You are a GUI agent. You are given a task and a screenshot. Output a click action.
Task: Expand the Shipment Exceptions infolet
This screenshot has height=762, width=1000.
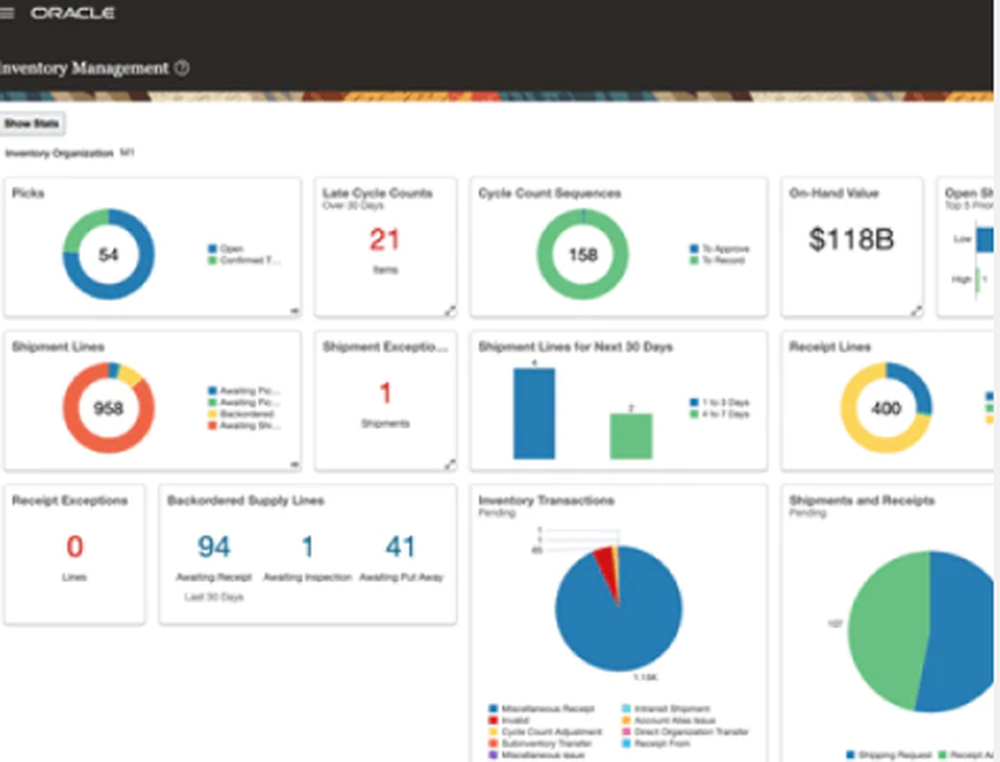pyautogui.click(x=451, y=465)
